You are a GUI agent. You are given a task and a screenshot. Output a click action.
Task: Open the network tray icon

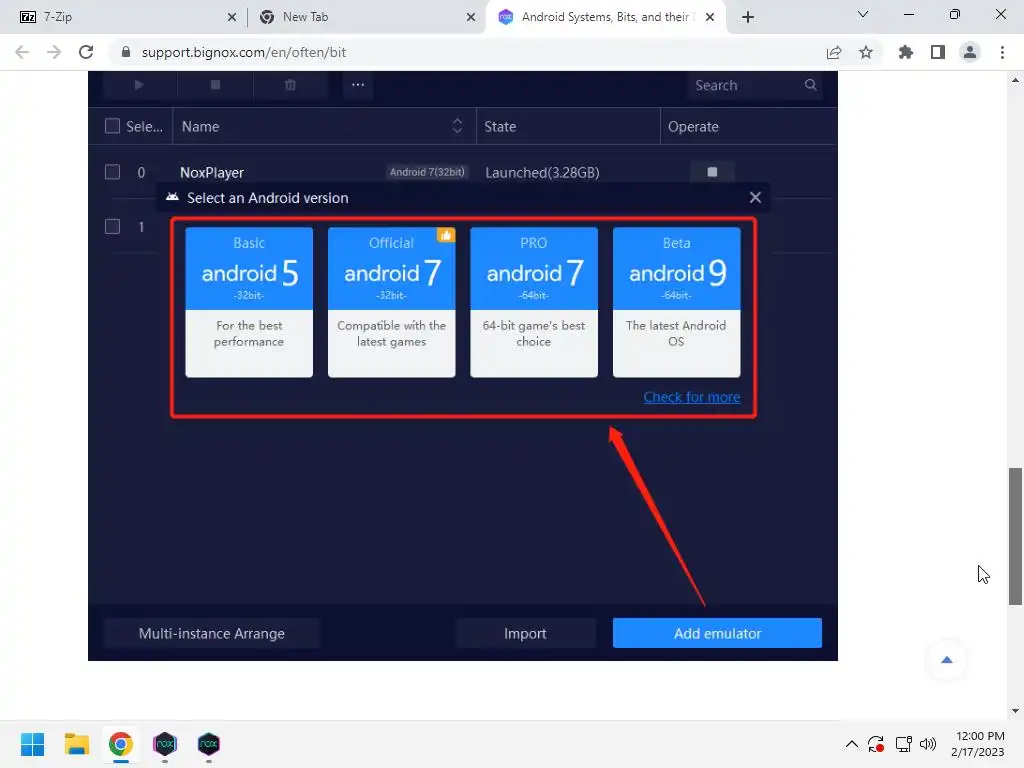903,744
